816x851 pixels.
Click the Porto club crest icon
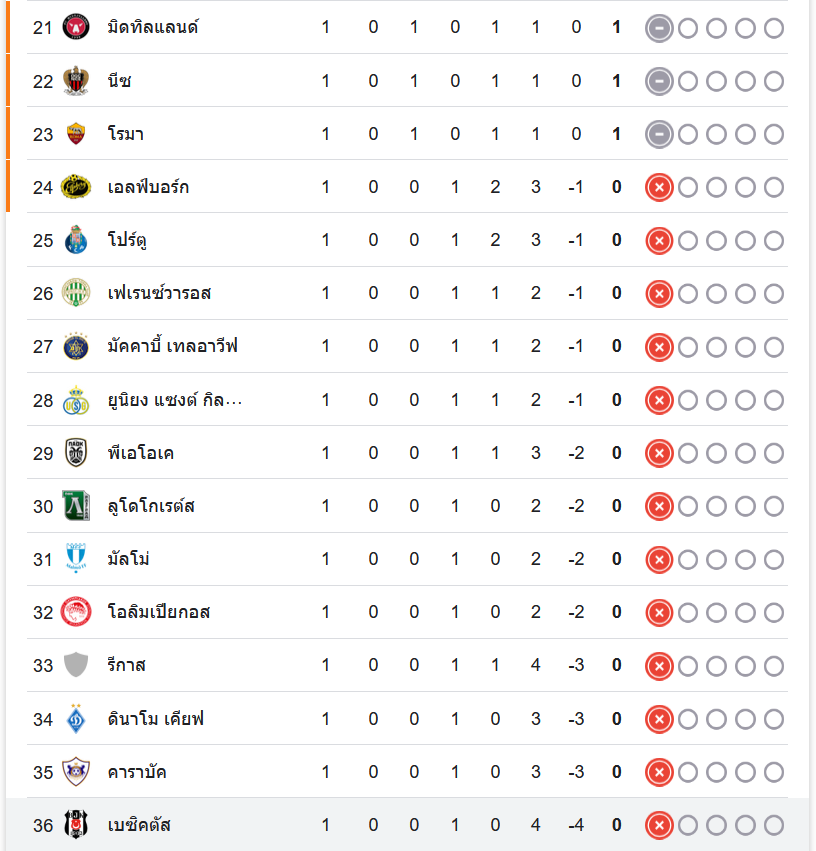pos(76,240)
